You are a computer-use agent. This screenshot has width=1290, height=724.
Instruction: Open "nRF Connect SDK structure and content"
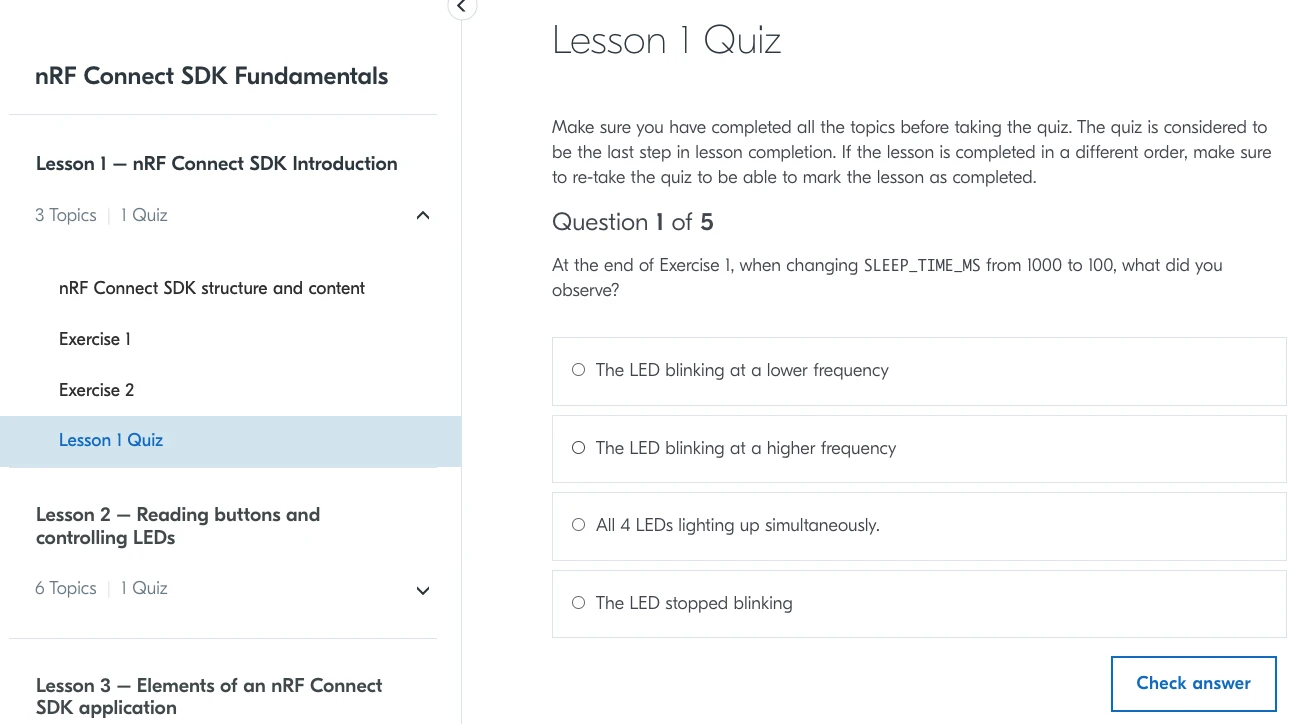(211, 288)
